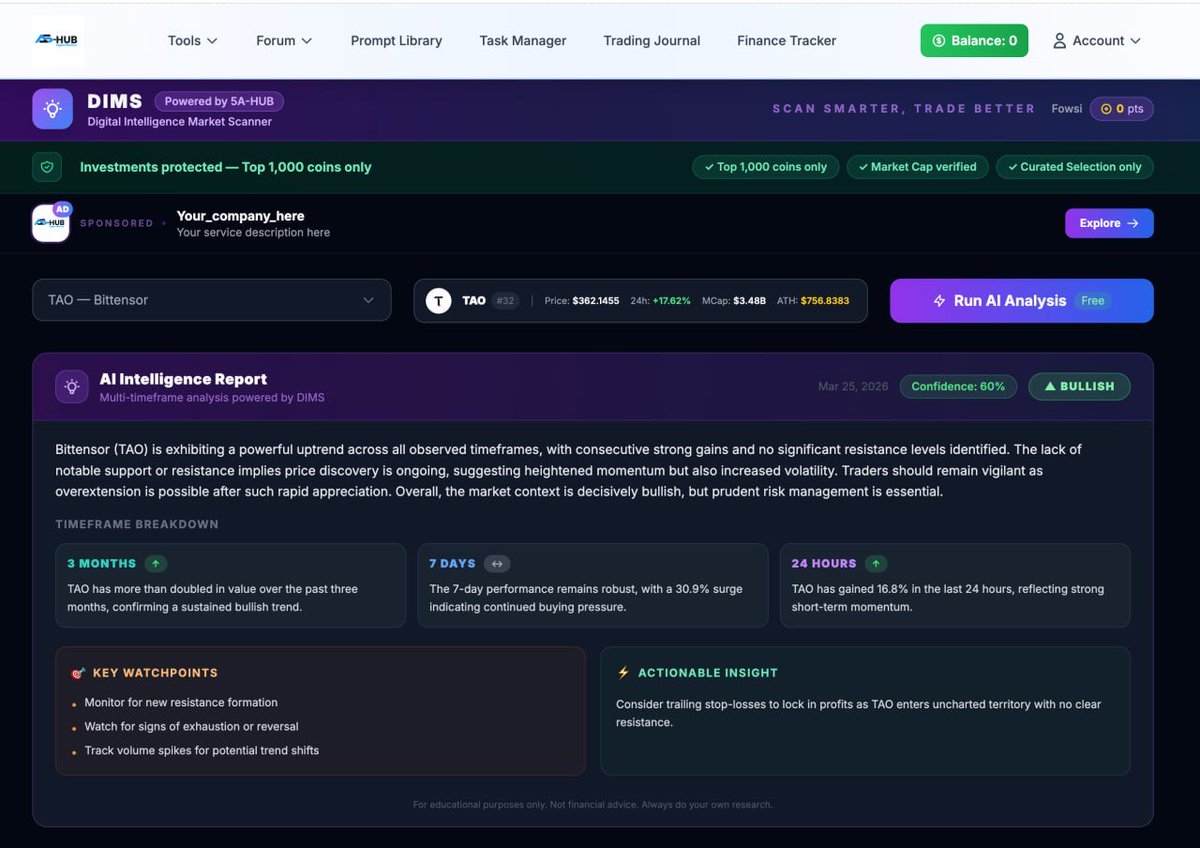Image resolution: width=1200 pixels, height=848 pixels.
Task: Click Watch for signs of exhaustion or reversal
Action: coord(191,727)
